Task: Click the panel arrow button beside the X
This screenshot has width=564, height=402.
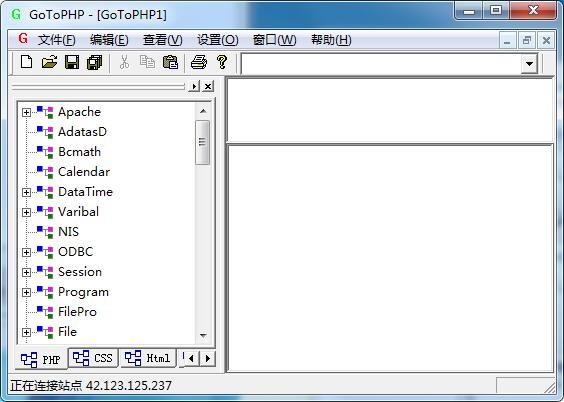Action: pos(194,86)
